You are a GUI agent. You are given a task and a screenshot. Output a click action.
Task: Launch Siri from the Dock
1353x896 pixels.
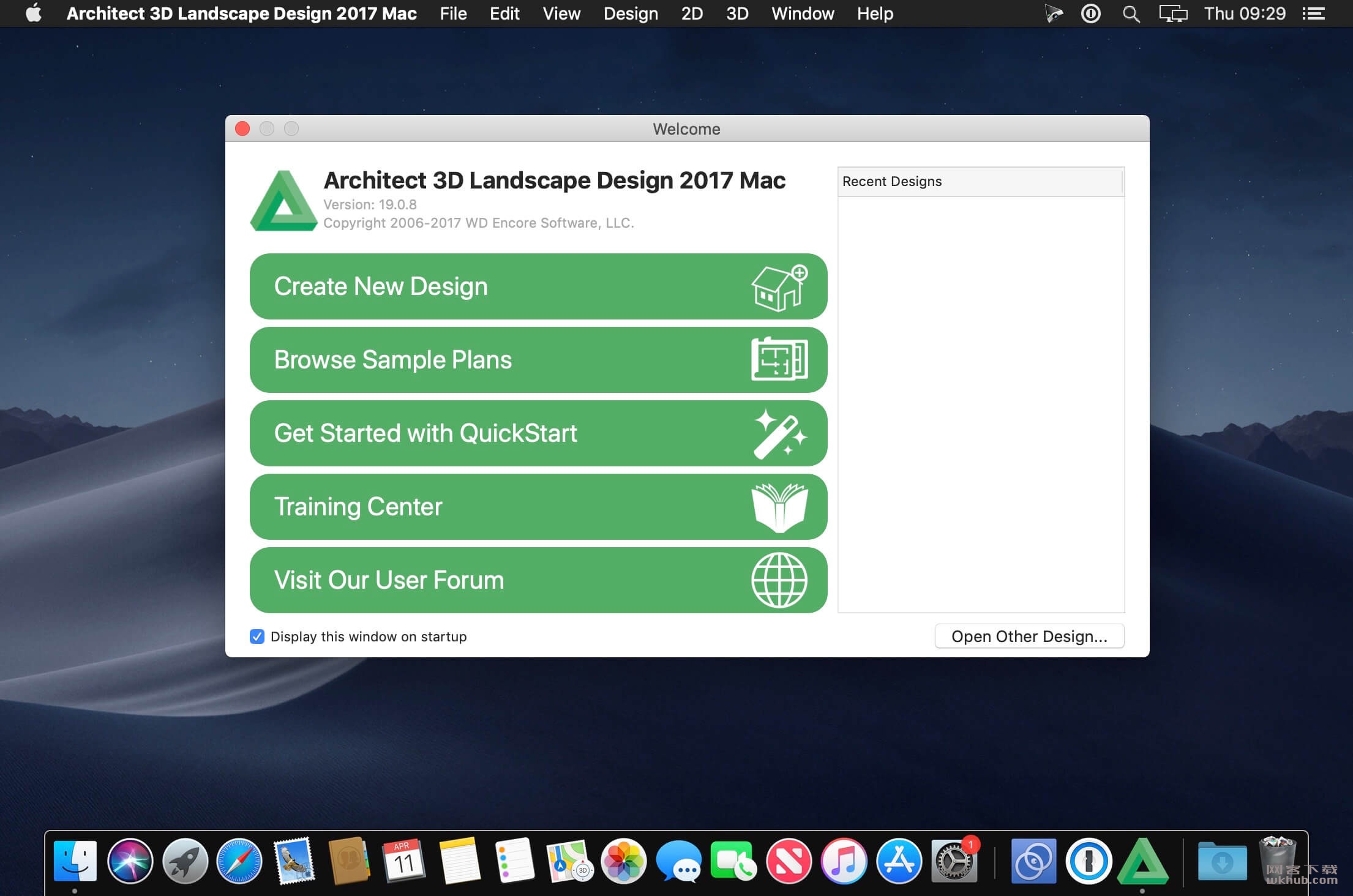pos(130,861)
